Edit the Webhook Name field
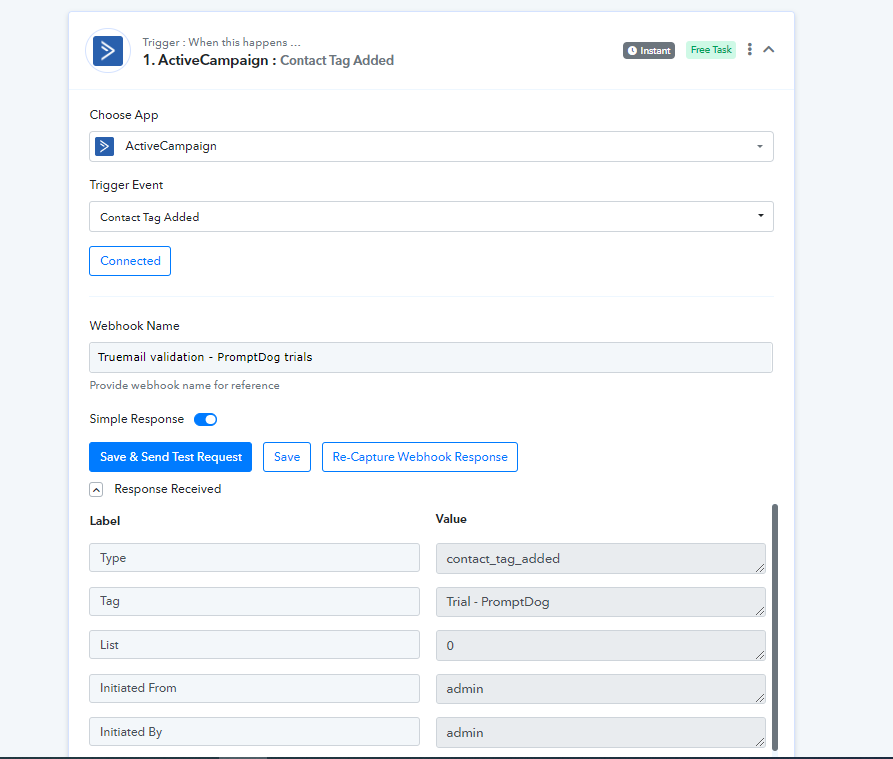The width and height of the screenshot is (893, 759). [x=431, y=358]
